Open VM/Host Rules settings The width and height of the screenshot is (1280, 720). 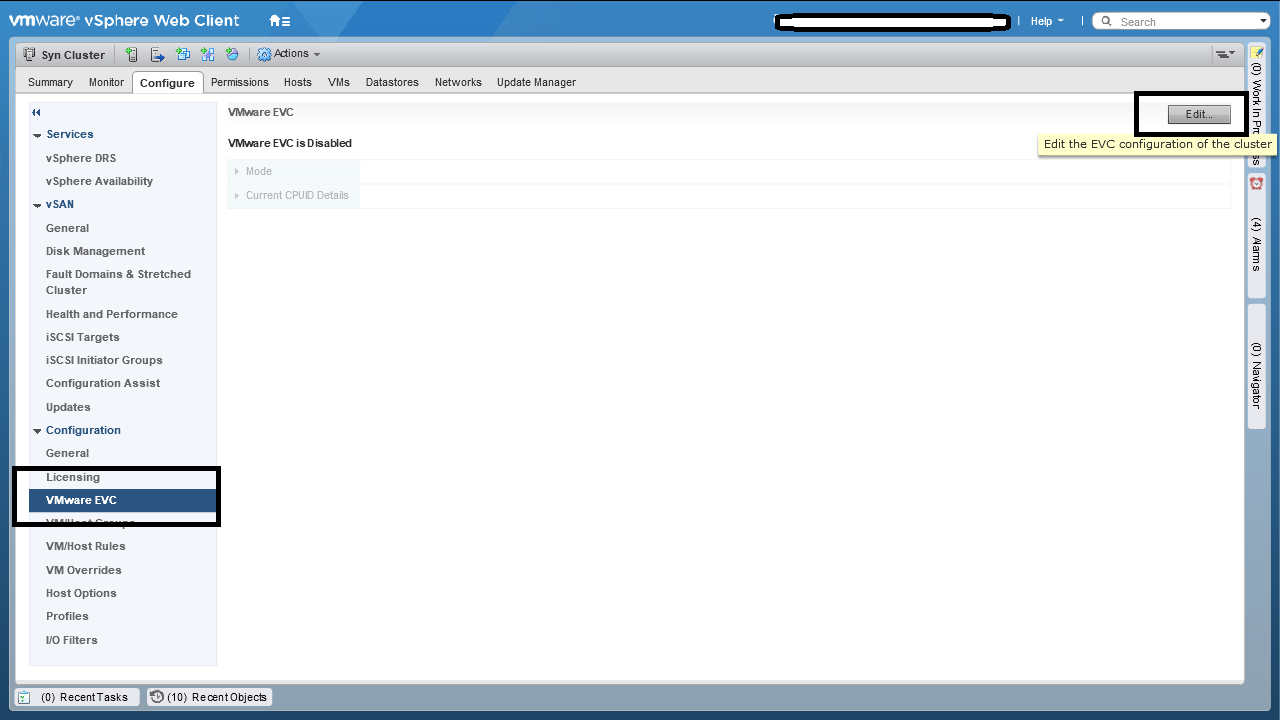point(86,546)
